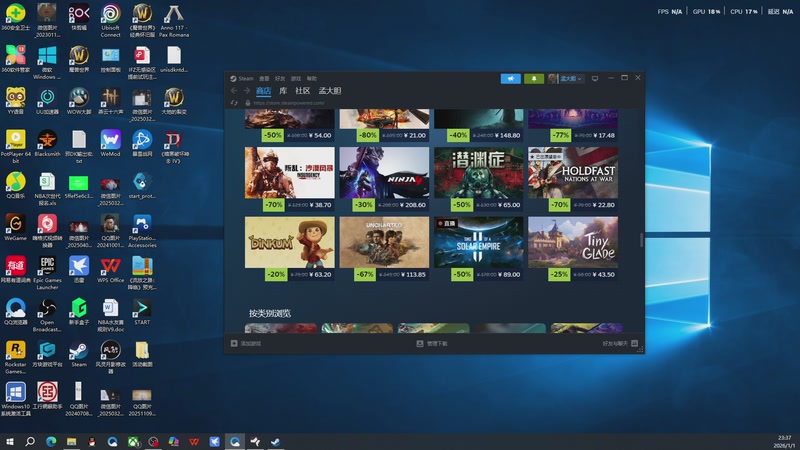Open 好友与聊天 in the Steam footer

pyautogui.click(x=620, y=343)
